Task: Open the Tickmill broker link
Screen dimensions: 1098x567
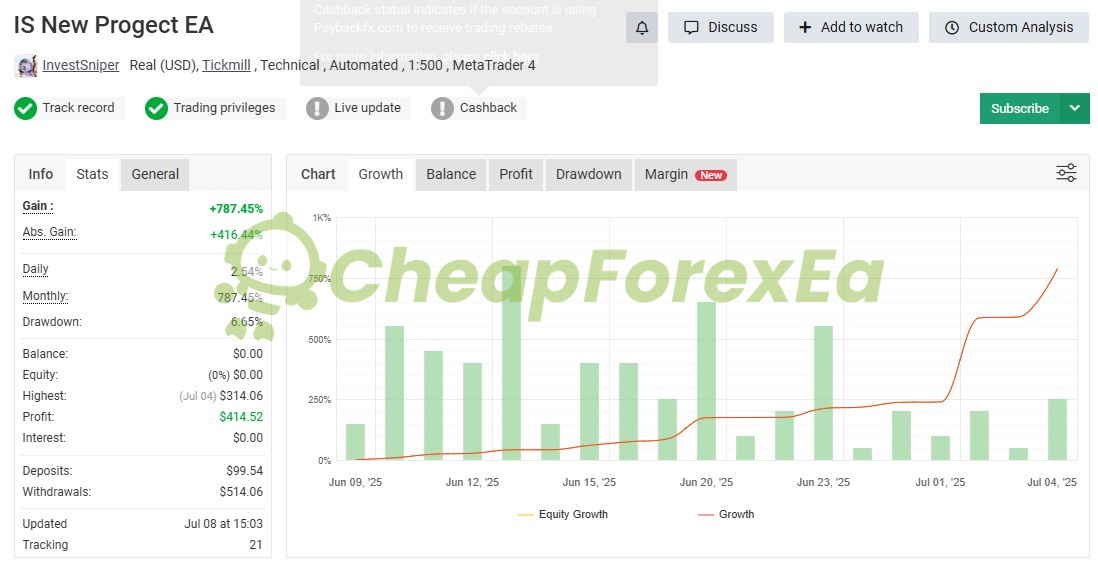Action: pos(226,65)
